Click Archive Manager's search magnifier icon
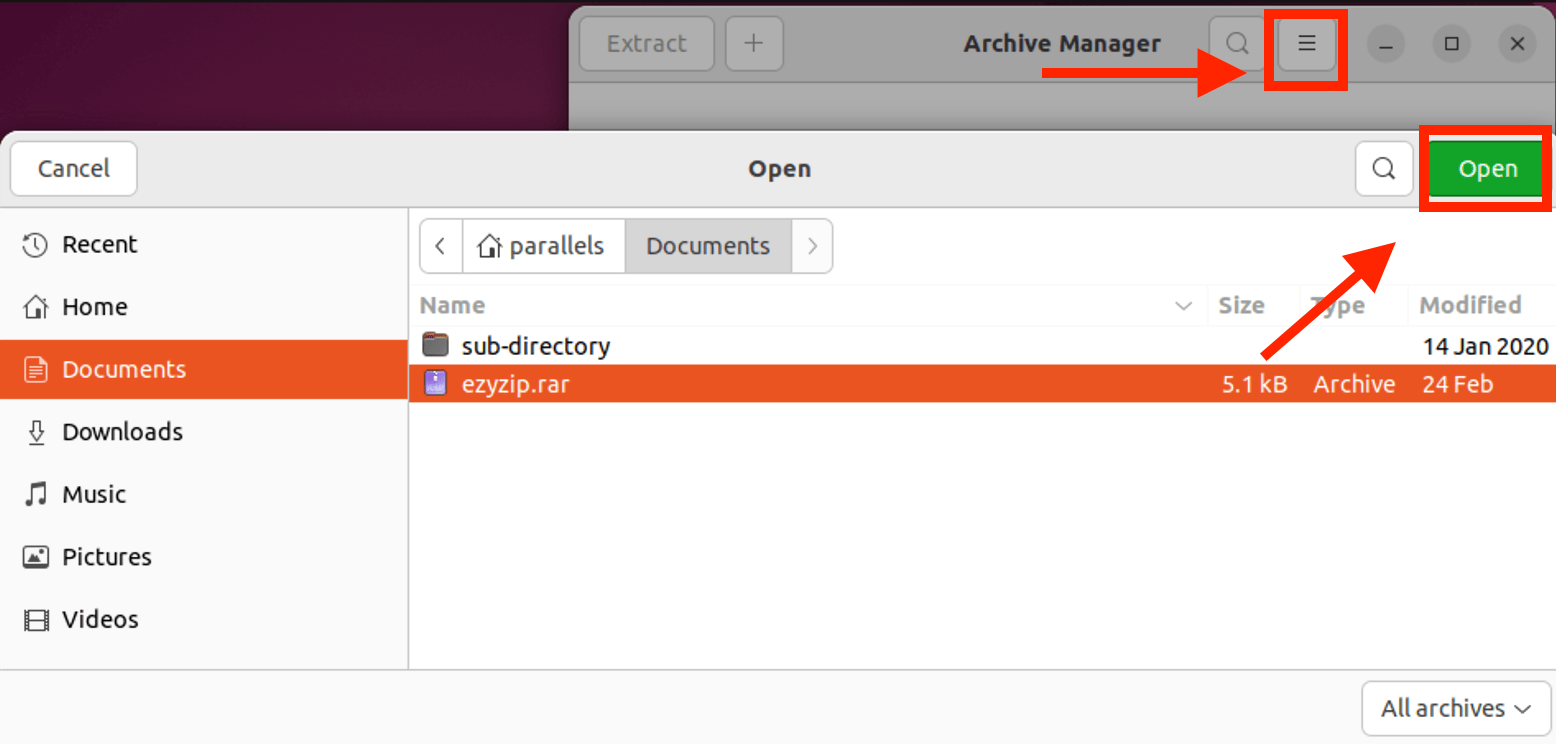 click(1237, 43)
